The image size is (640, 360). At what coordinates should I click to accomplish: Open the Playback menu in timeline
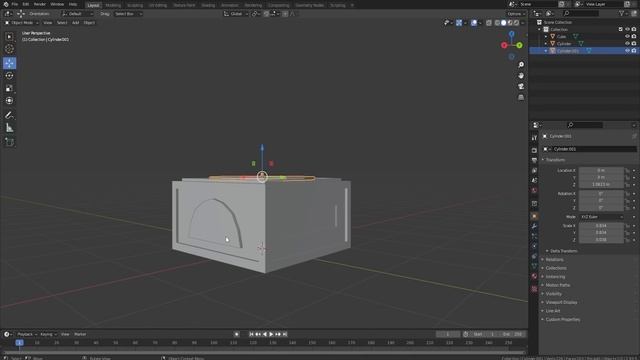click(x=27, y=334)
